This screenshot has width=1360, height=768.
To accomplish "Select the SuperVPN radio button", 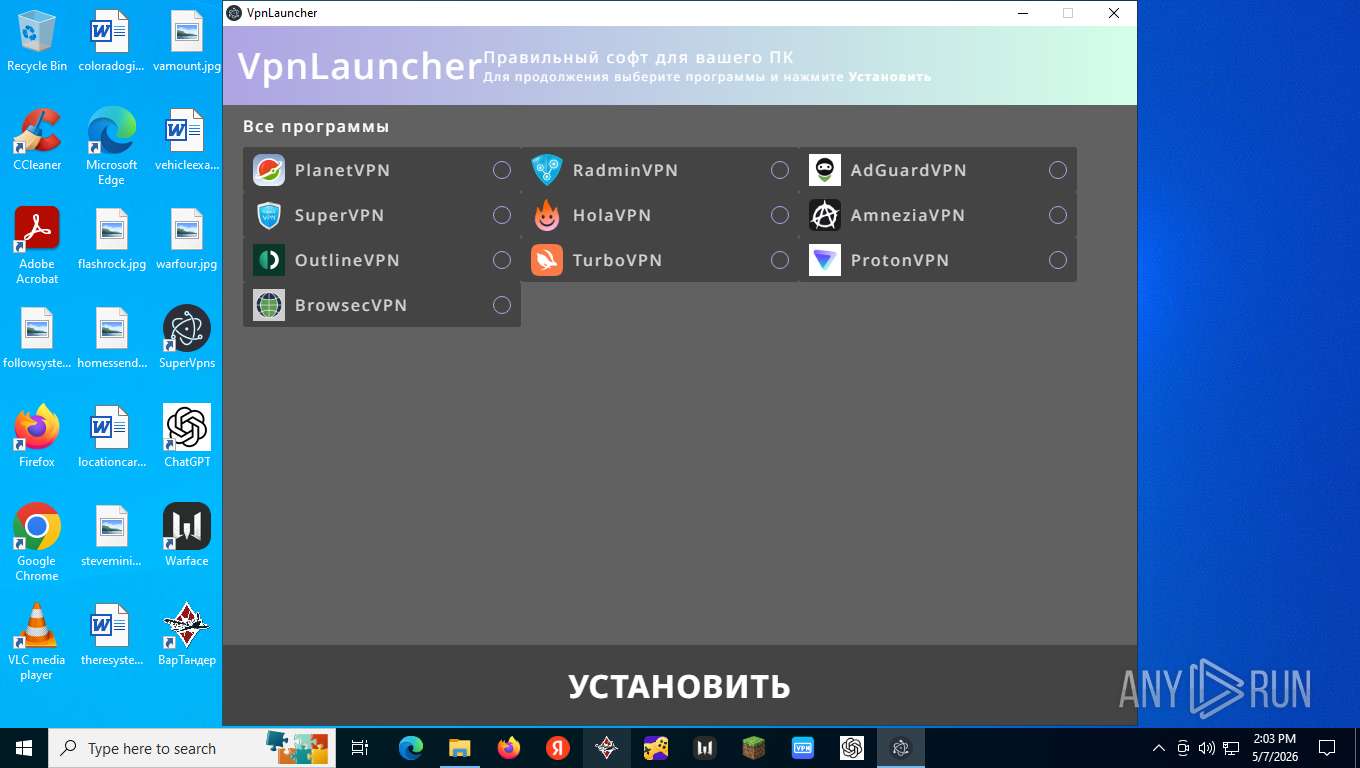I will click(502, 215).
